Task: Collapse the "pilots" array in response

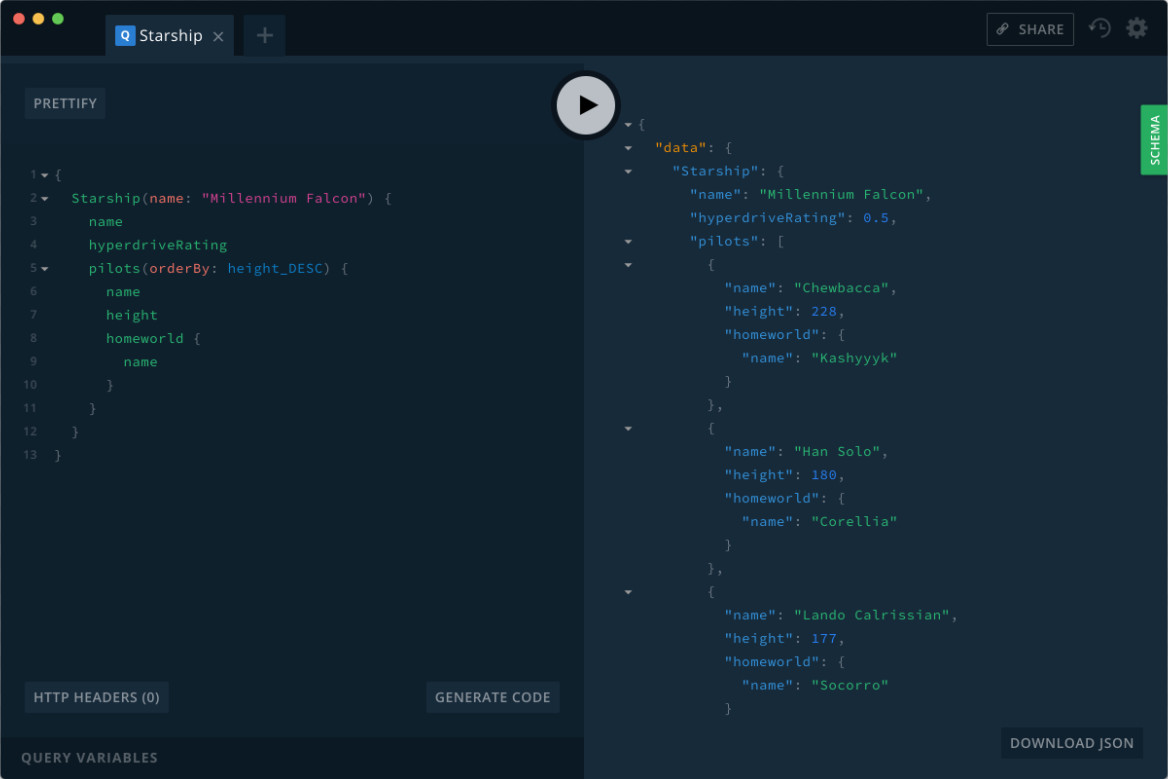Action: [x=628, y=241]
